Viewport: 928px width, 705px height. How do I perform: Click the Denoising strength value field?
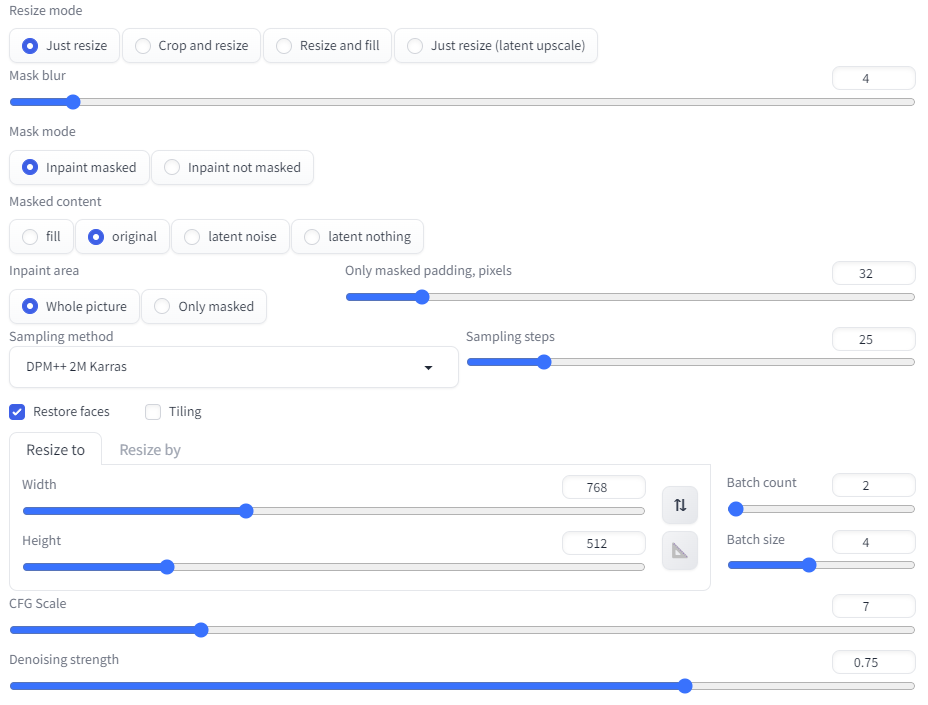click(x=874, y=662)
